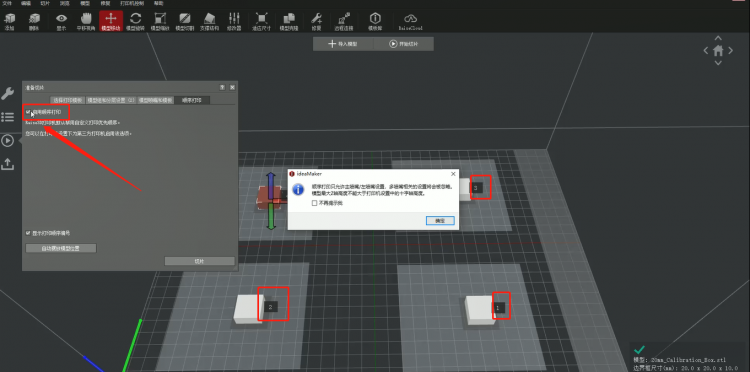Click the home view navigation icon
This screenshot has height=372, width=750.
point(718,51)
